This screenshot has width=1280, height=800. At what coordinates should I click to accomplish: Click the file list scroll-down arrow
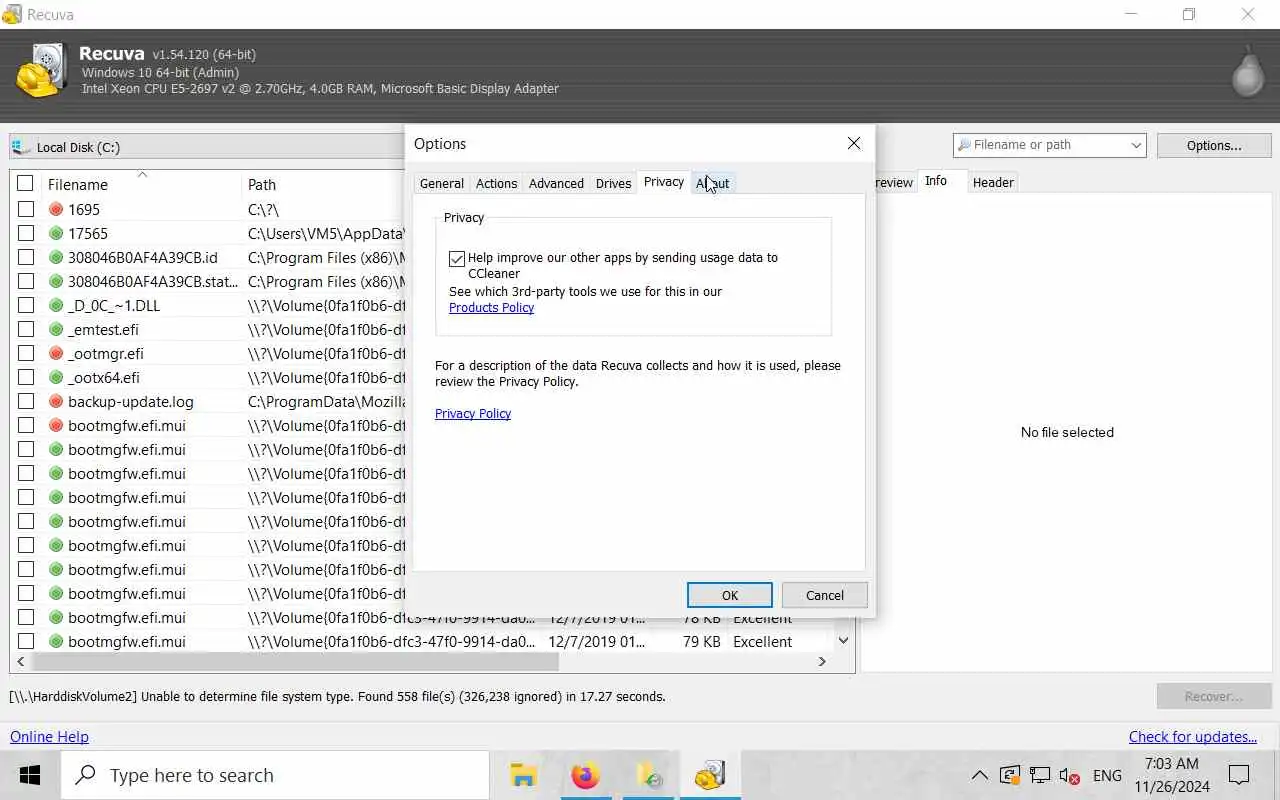pyautogui.click(x=843, y=640)
